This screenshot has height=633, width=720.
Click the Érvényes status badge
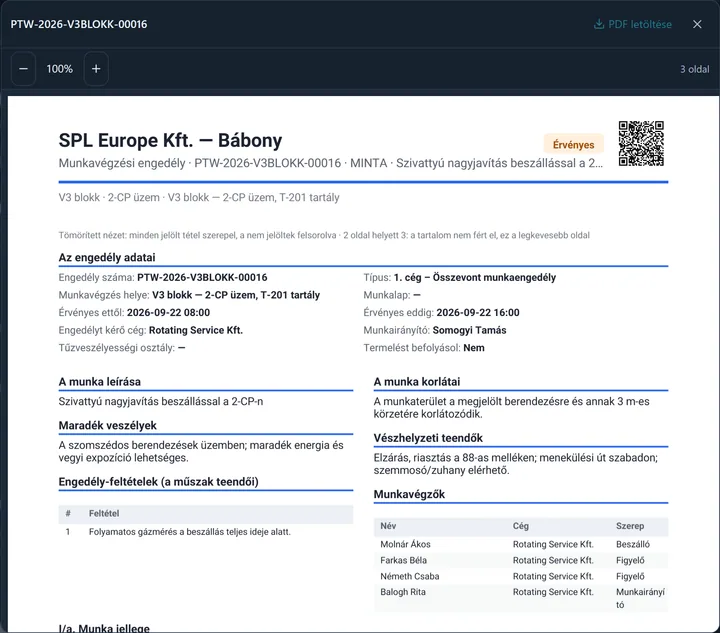(574, 145)
